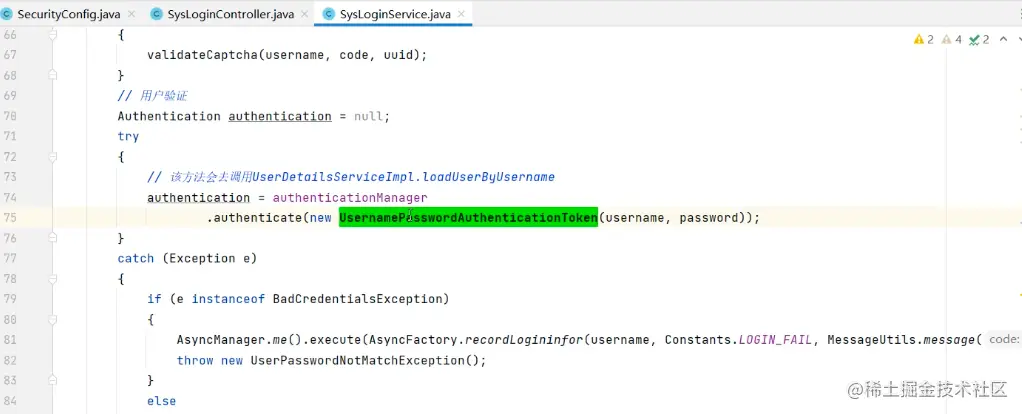The image size is (1022, 414).
Task: Click the .authenticate method call
Action: coord(254,218)
